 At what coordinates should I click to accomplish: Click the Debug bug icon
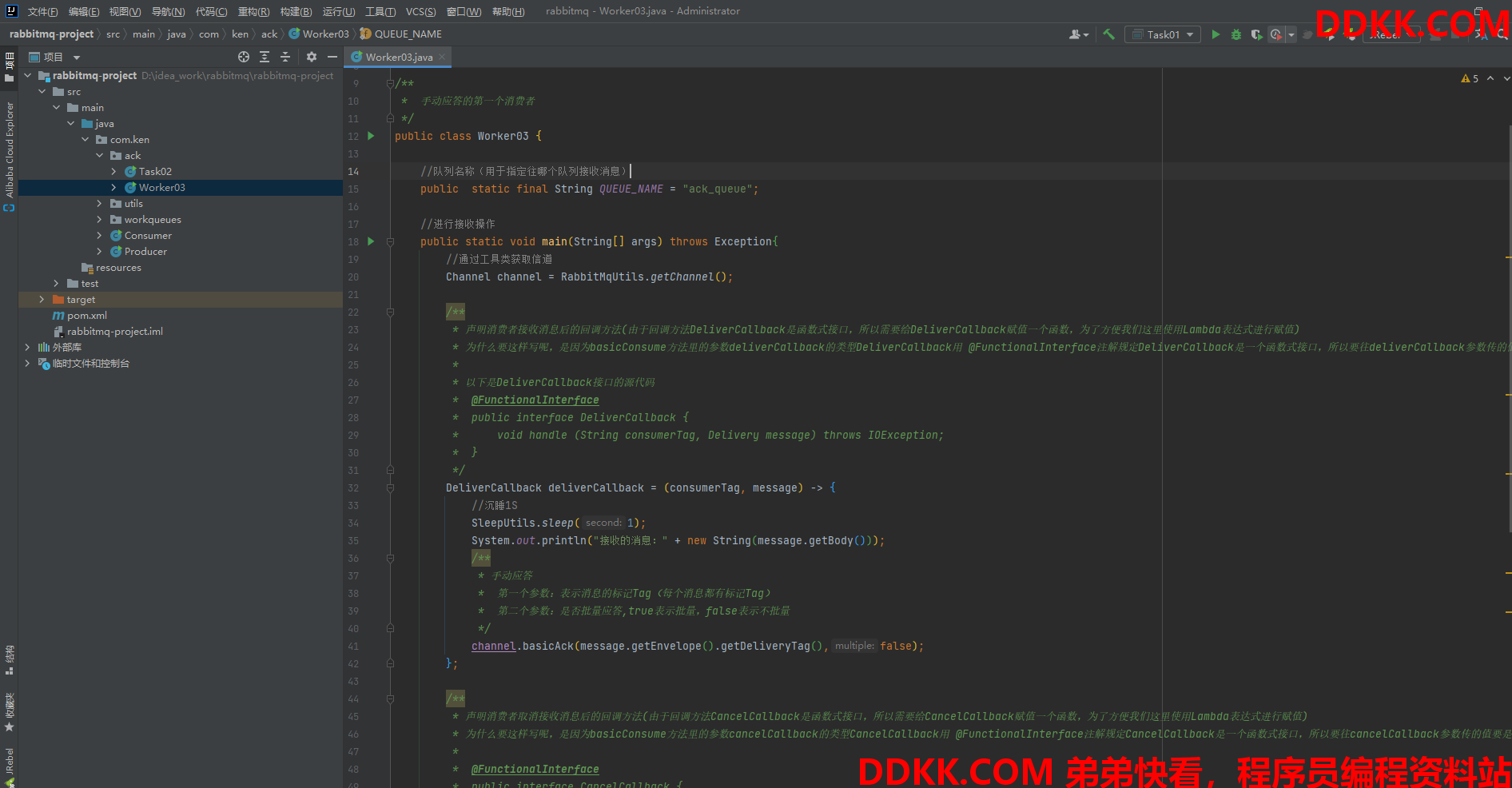(1236, 34)
